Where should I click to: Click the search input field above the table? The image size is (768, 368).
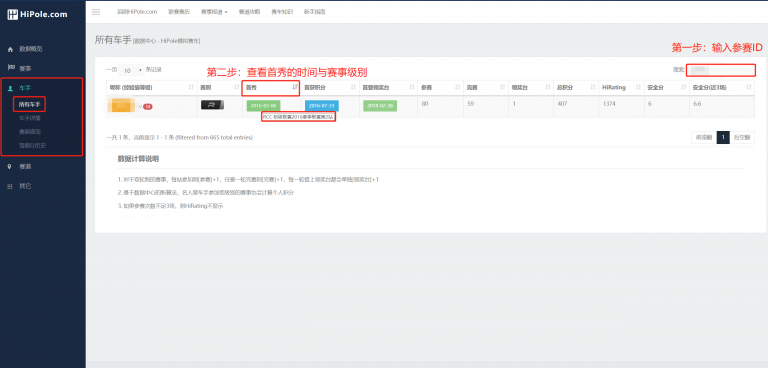pos(720,70)
